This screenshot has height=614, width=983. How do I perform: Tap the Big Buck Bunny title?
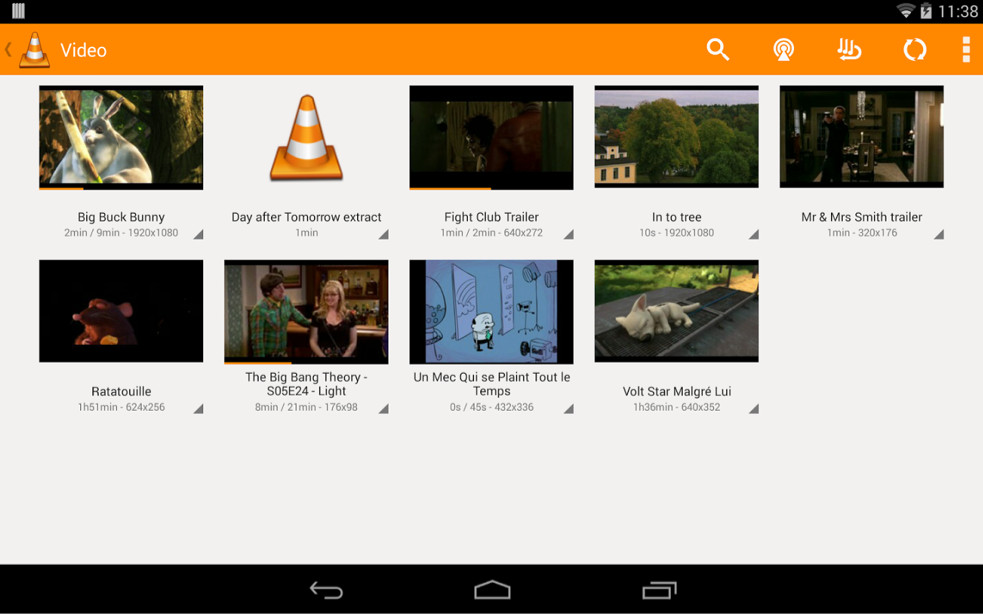(121, 217)
